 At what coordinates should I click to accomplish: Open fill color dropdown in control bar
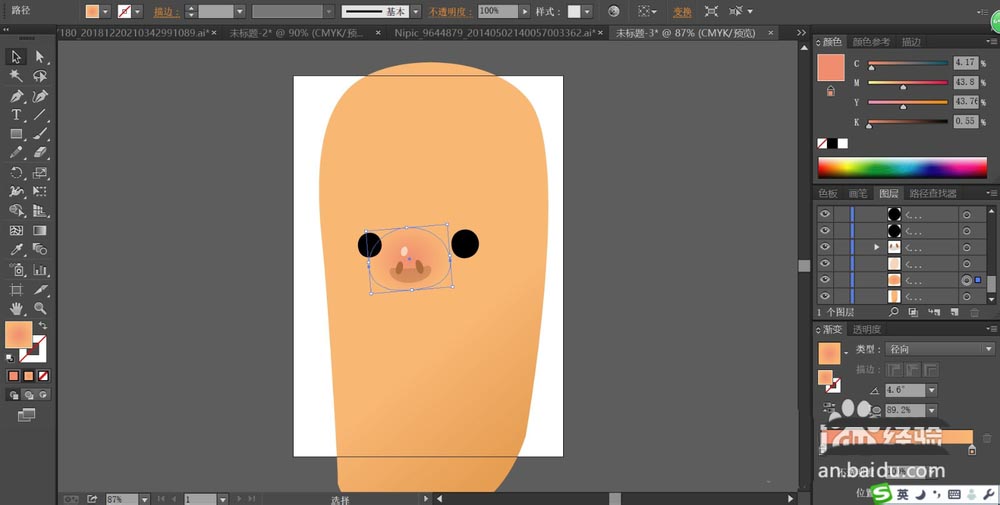tap(106, 11)
